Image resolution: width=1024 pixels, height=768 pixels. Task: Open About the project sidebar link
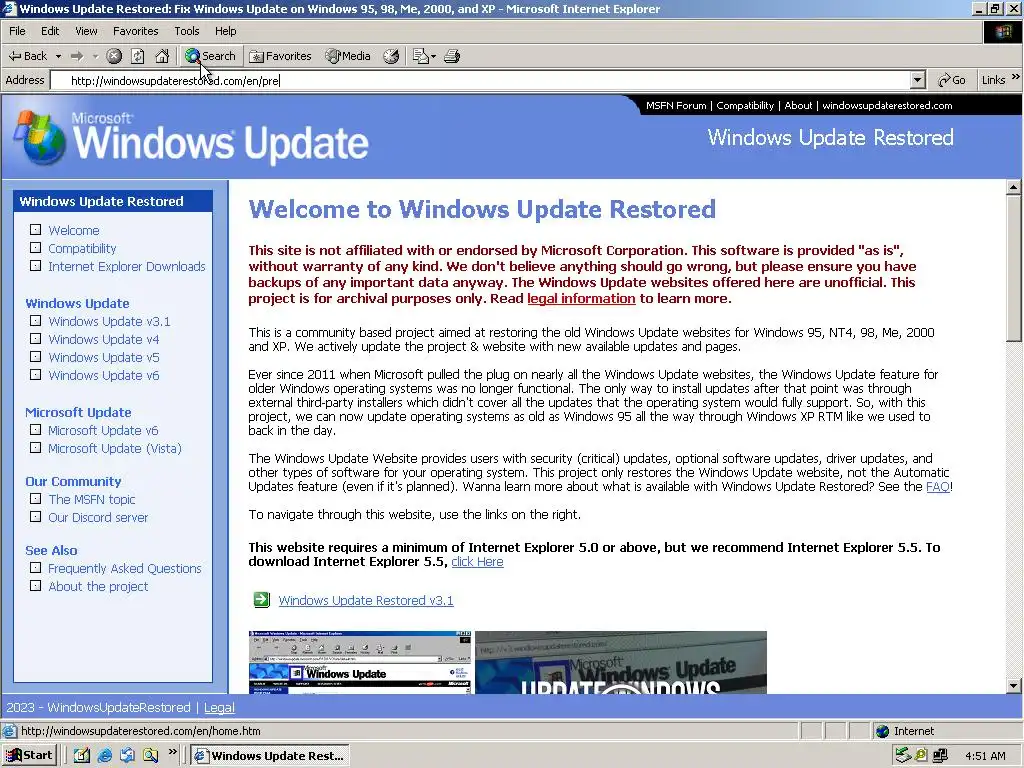[x=98, y=586]
